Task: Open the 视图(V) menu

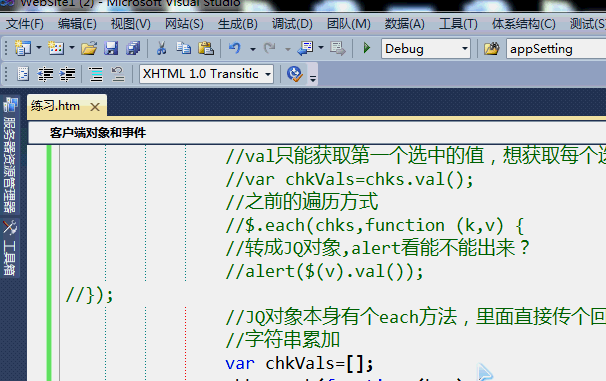Action: click(x=130, y=24)
